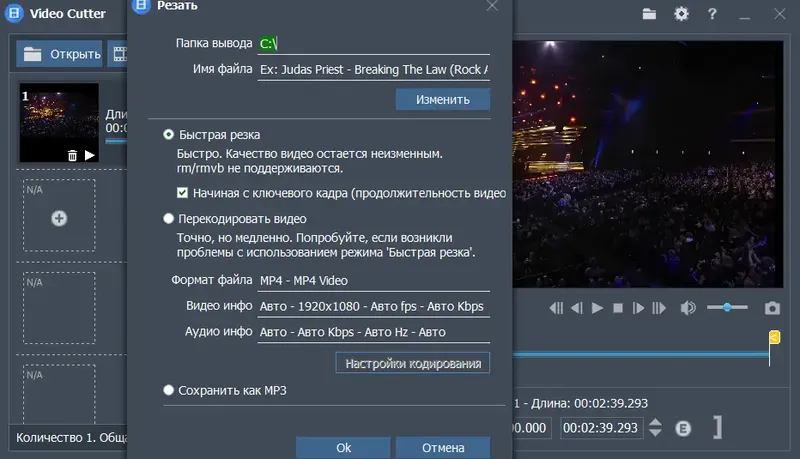Image resolution: width=800 pixels, height=459 pixels.
Task: Jump to next keyframe in player
Action: (x=659, y=308)
